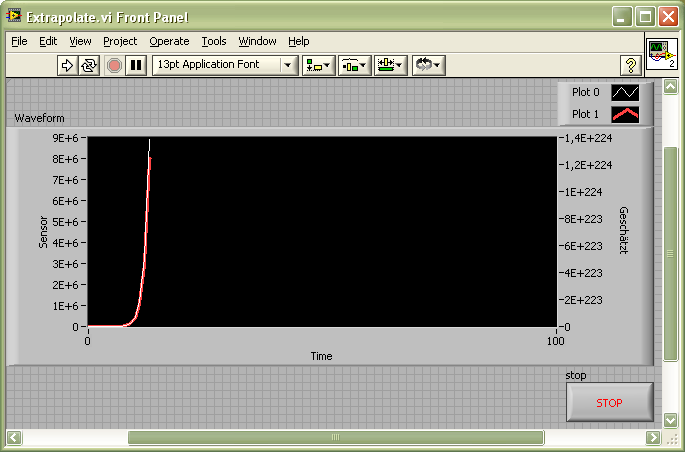This screenshot has height=452, width=685.
Task: Click the vertical scrollbar down arrow
Action: tap(671, 420)
